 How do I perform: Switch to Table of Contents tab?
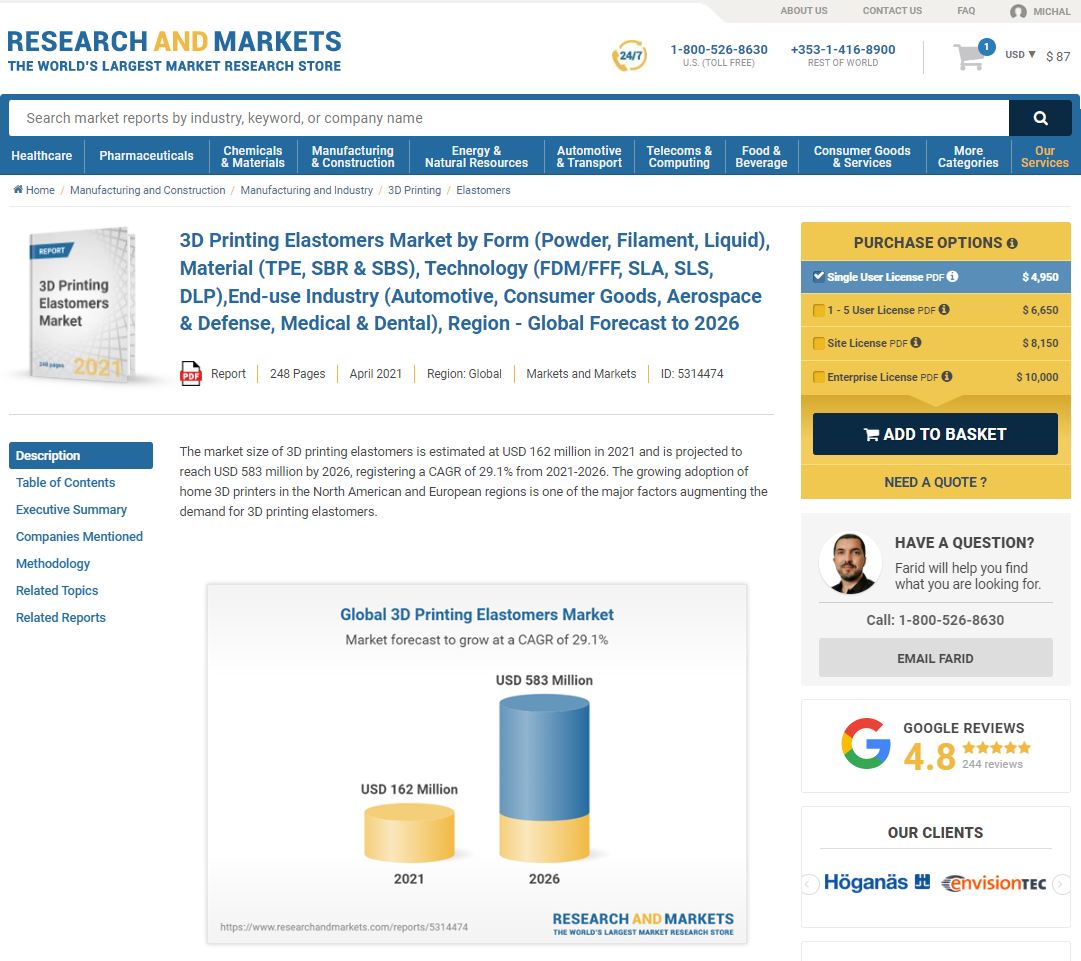66,483
